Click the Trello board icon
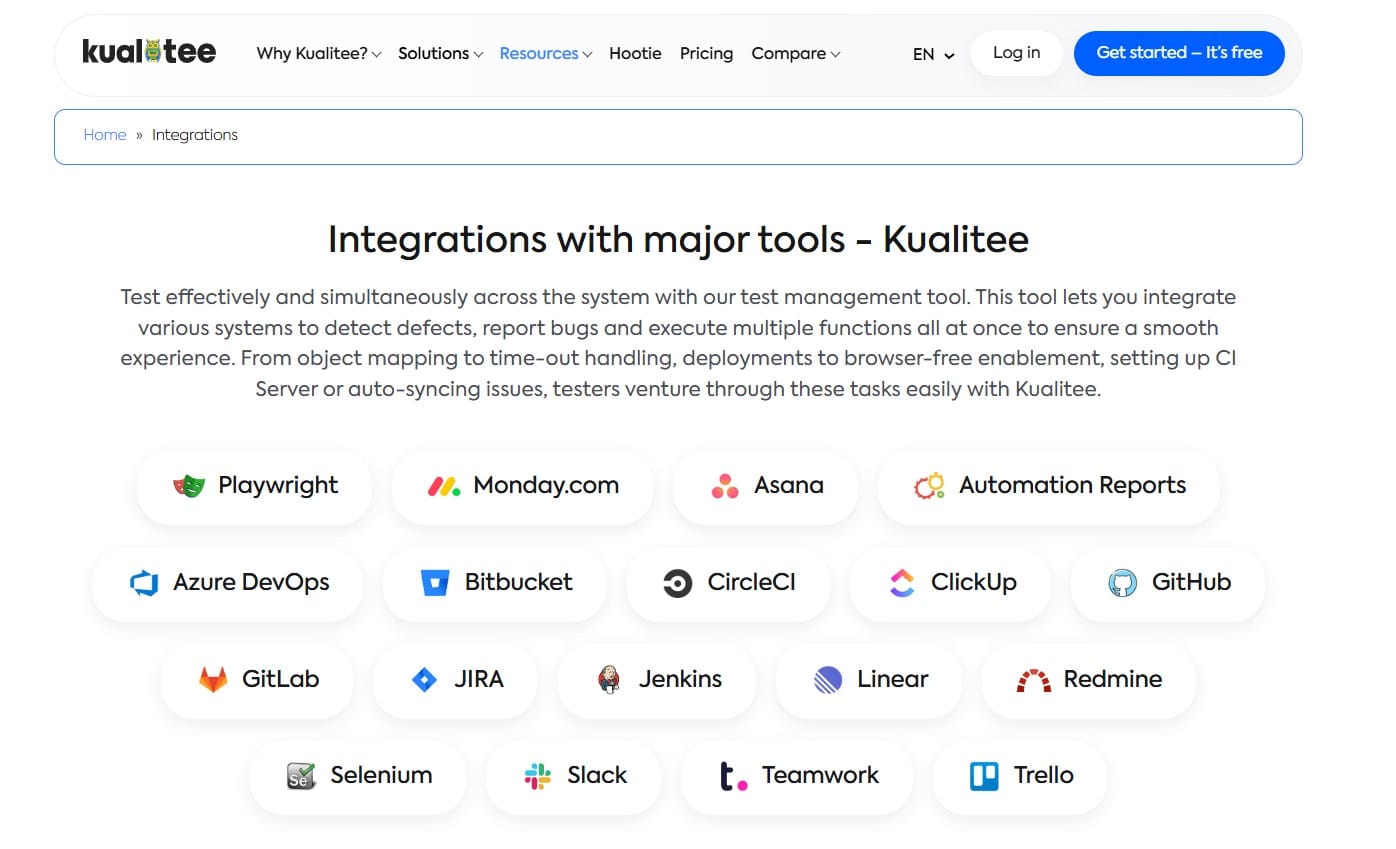1396x849 pixels. pyautogui.click(x=984, y=776)
